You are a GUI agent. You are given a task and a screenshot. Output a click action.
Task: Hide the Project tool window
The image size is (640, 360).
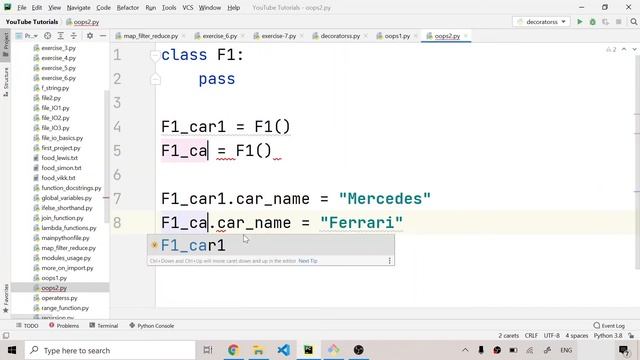pyautogui.click(x=103, y=36)
